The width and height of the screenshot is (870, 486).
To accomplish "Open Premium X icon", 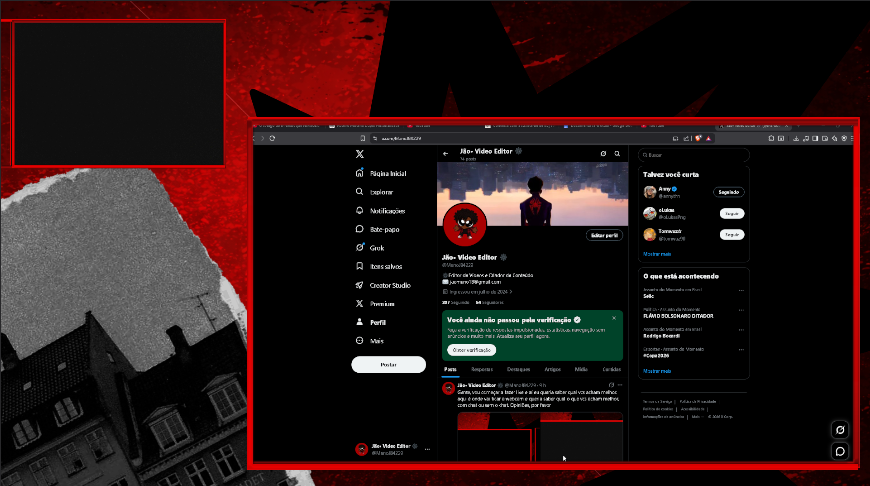I will tap(360, 303).
